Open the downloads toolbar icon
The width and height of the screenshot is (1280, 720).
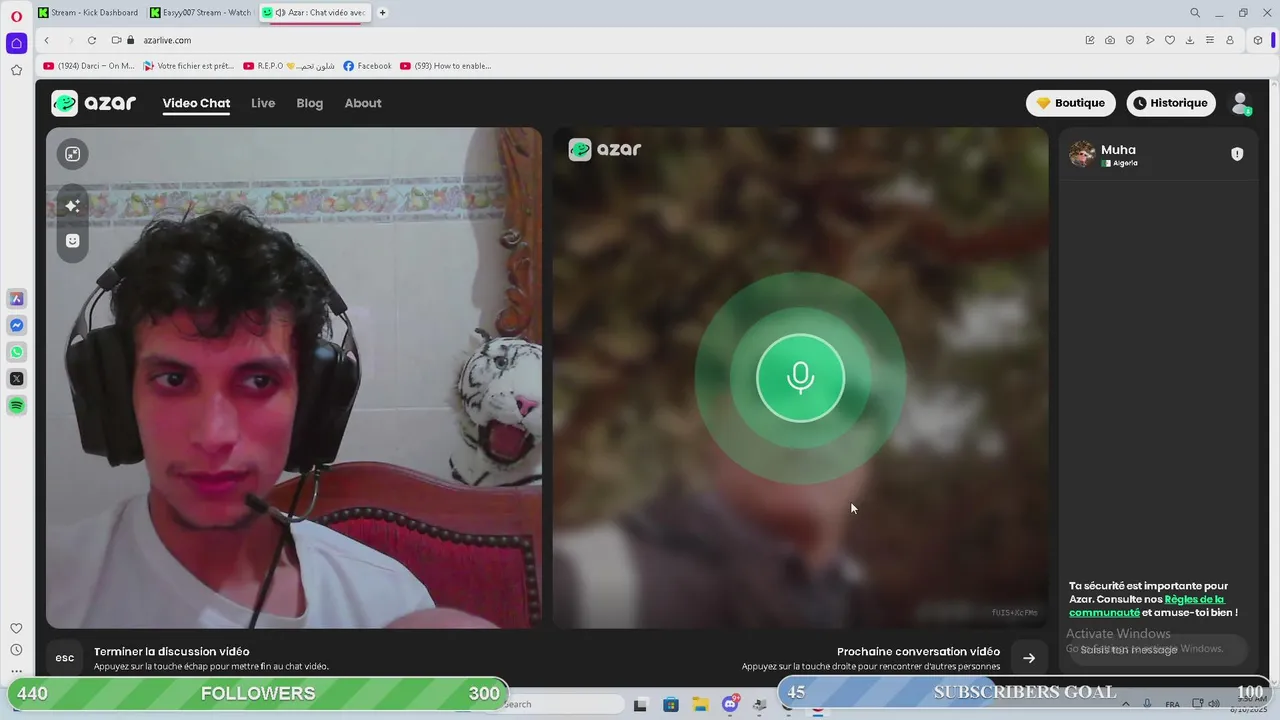pos(1190,40)
